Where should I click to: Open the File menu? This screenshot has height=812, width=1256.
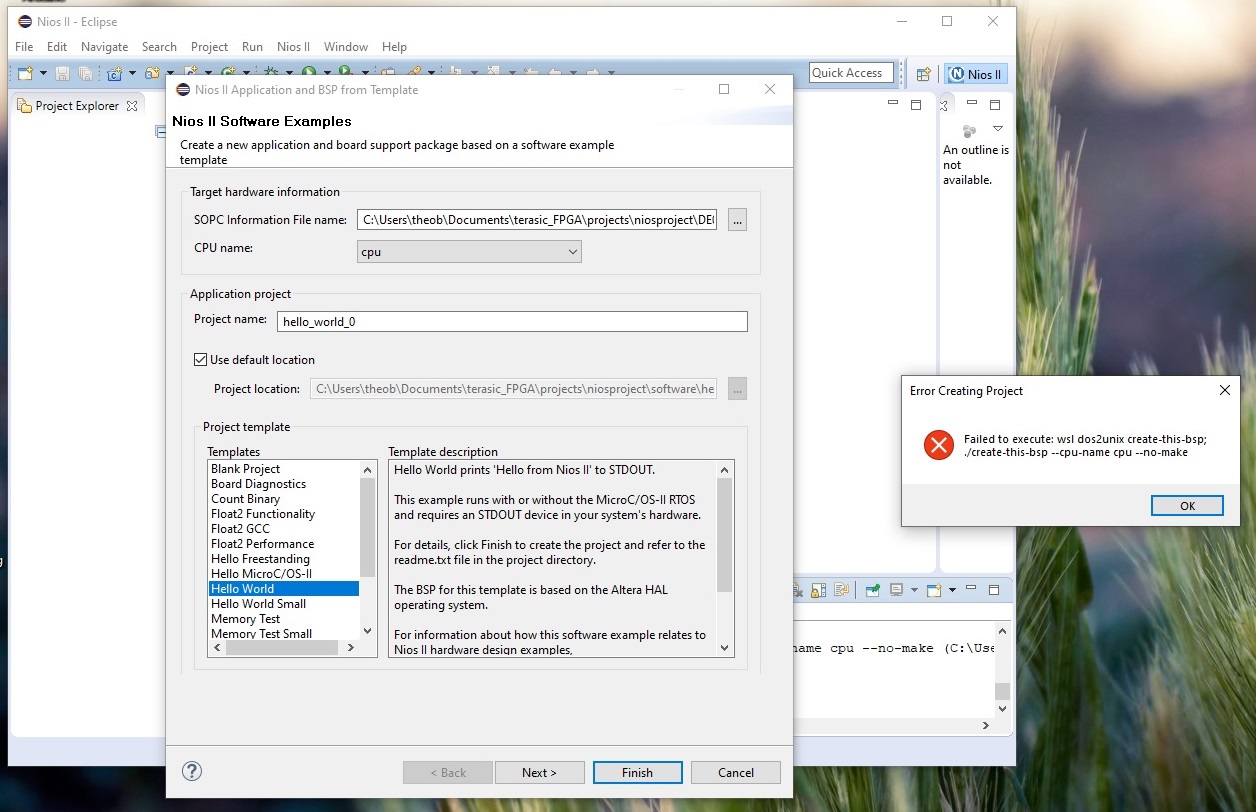point(24,47)
